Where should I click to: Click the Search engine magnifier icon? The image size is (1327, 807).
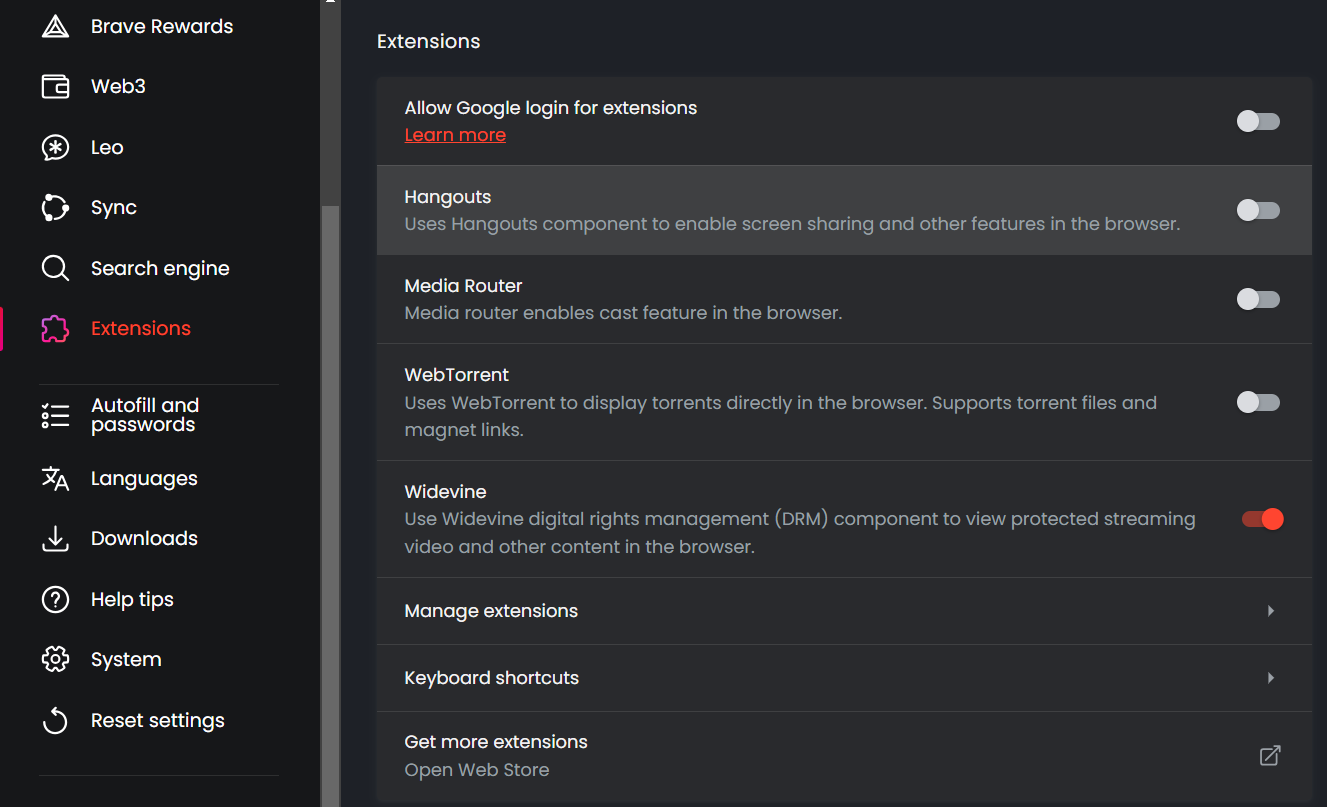[55, 269]
